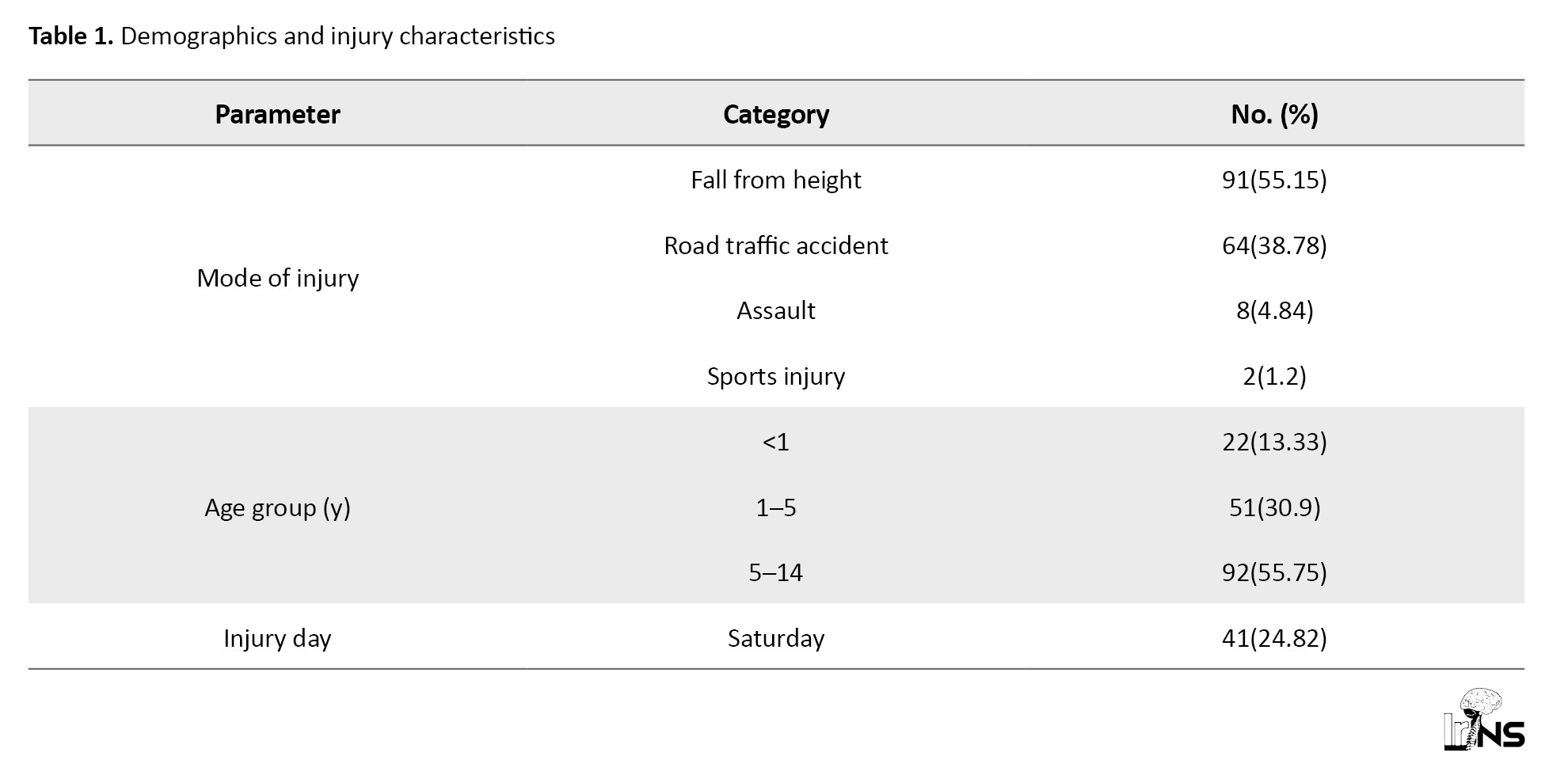This screenshot has width=1568, height=779.
Task: Select the 5–14 age category cell
Action: tap(775, 572)
